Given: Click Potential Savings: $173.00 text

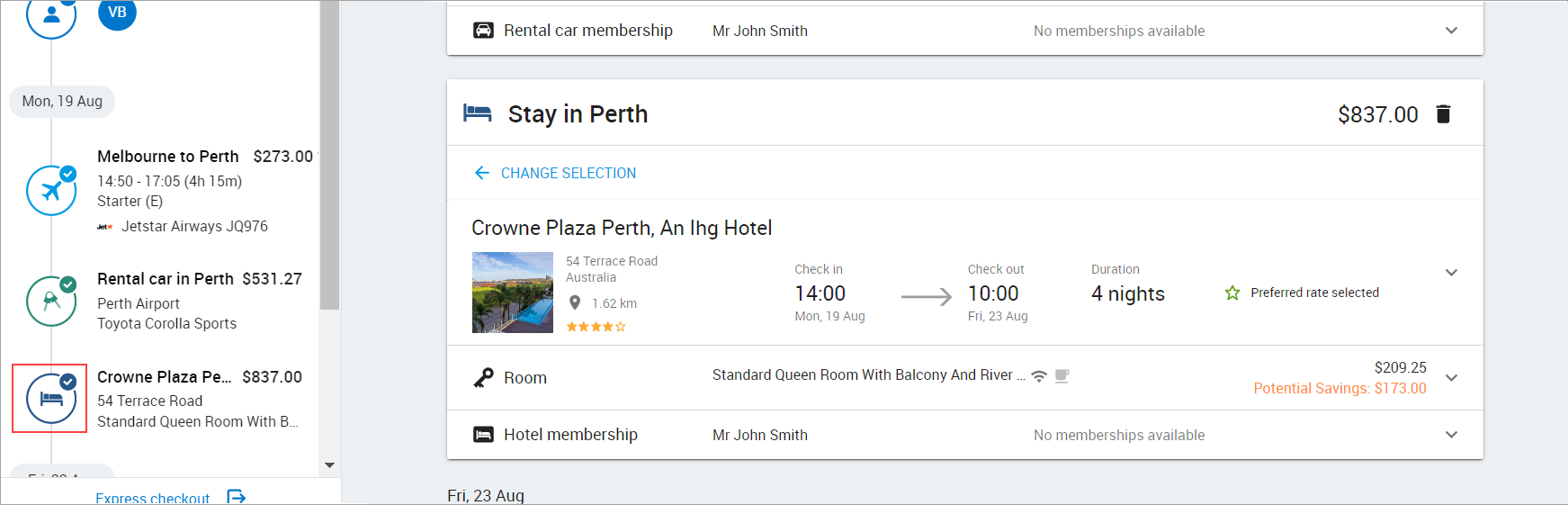Looking at the screenshot, I should tap(1340, 388).
